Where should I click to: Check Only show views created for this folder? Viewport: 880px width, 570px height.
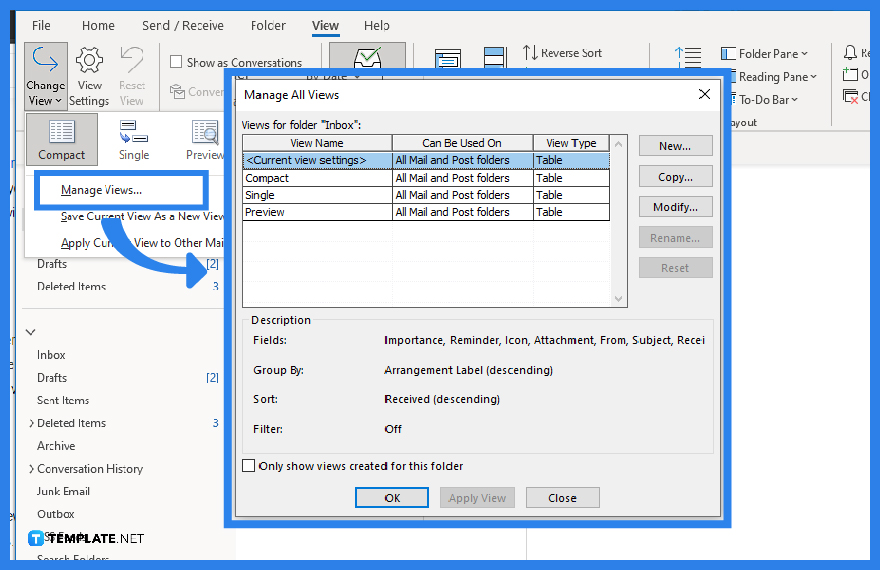click(249, 466)
